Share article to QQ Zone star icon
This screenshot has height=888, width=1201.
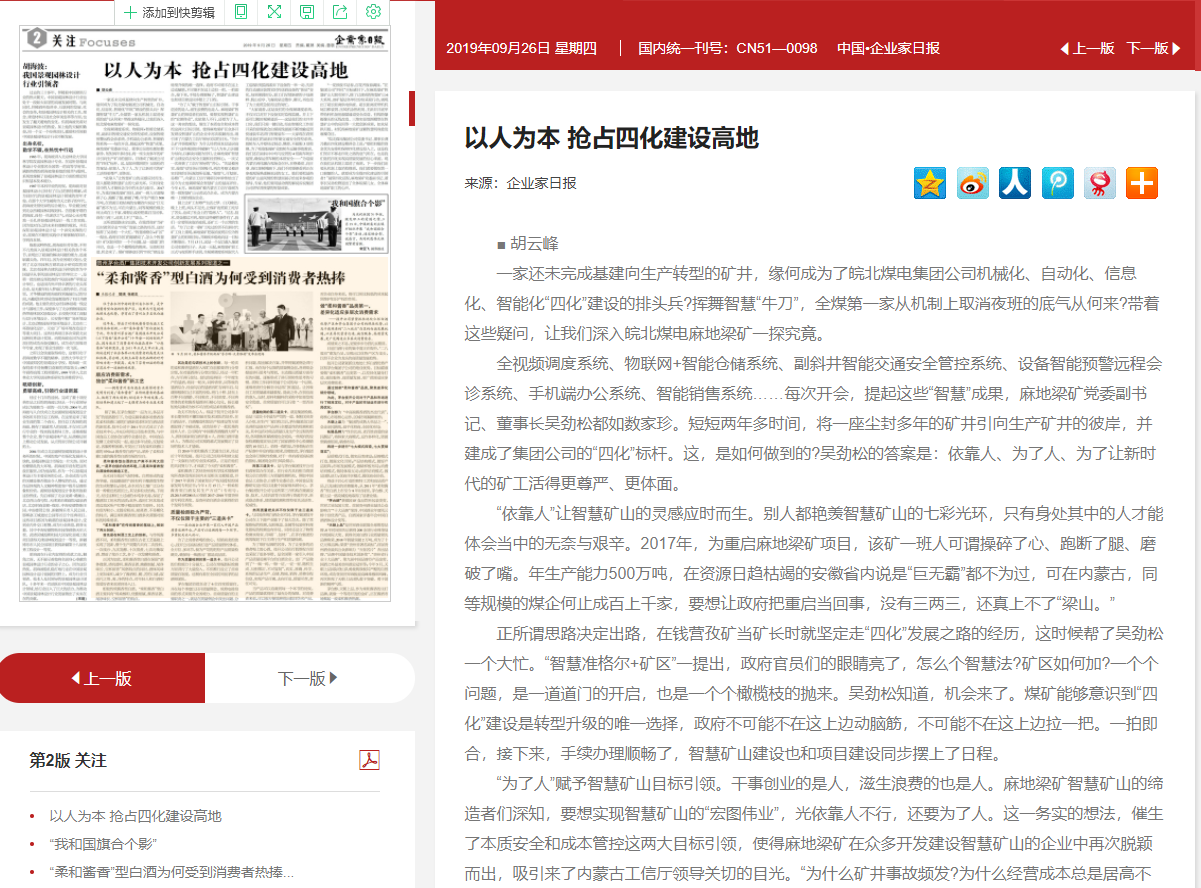click(929, 183)
